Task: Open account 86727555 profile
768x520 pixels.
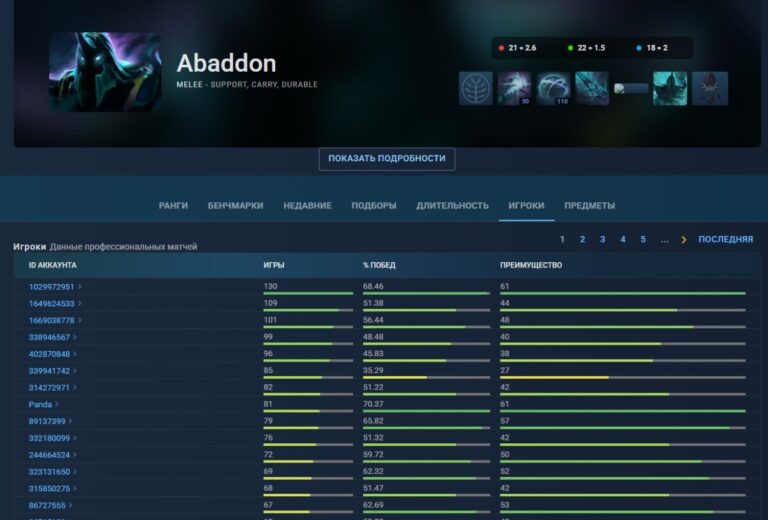Action: point(47,505)
